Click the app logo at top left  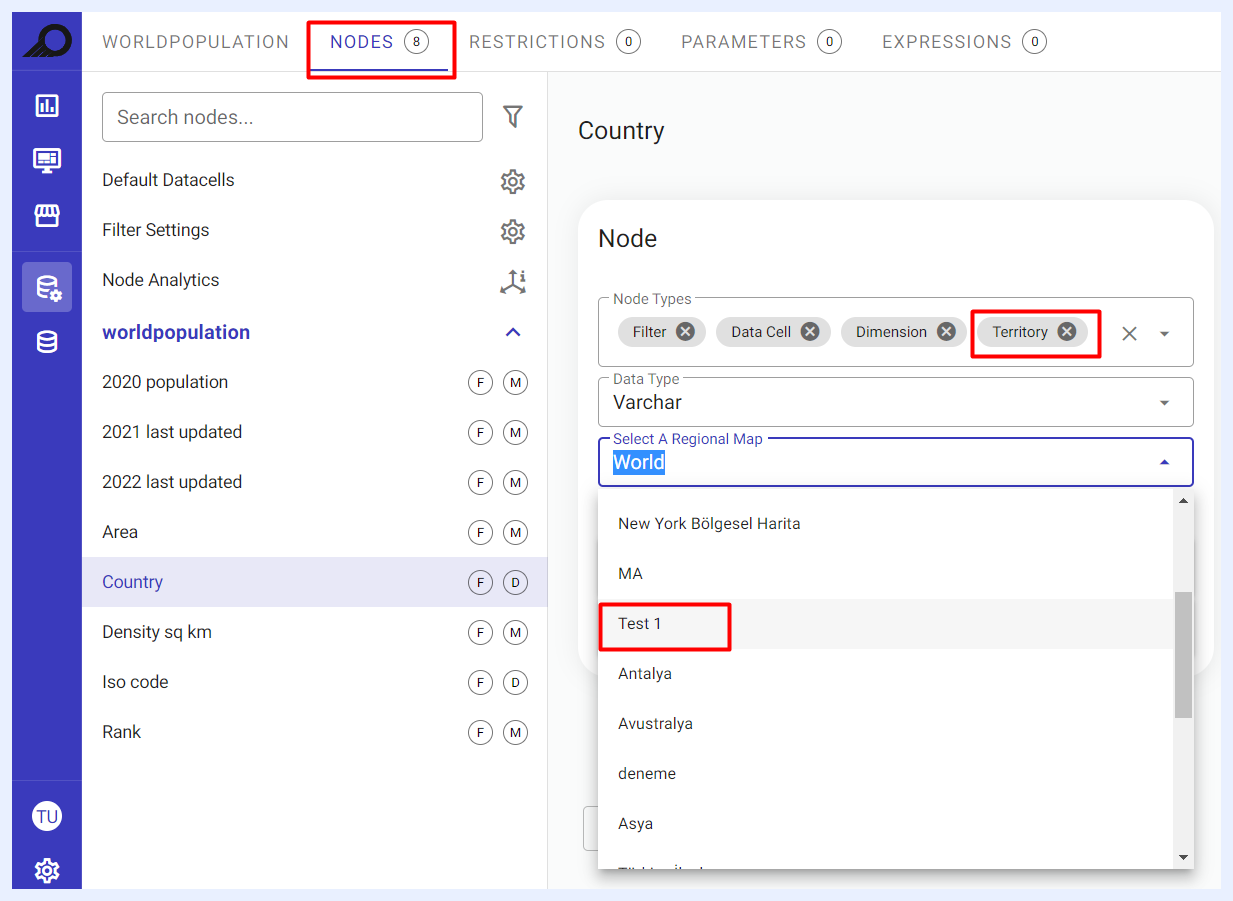47,41
